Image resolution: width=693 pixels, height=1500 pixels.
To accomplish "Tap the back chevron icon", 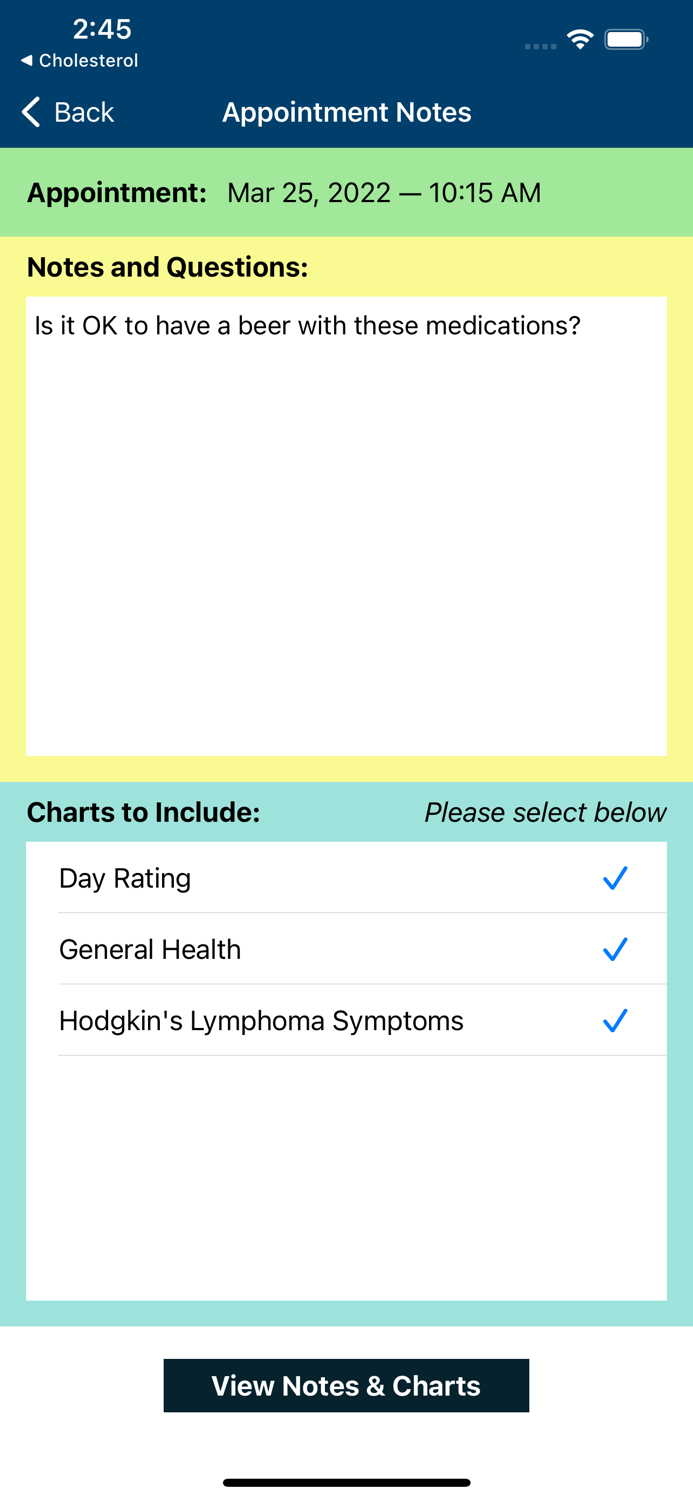I will (29, 112).
